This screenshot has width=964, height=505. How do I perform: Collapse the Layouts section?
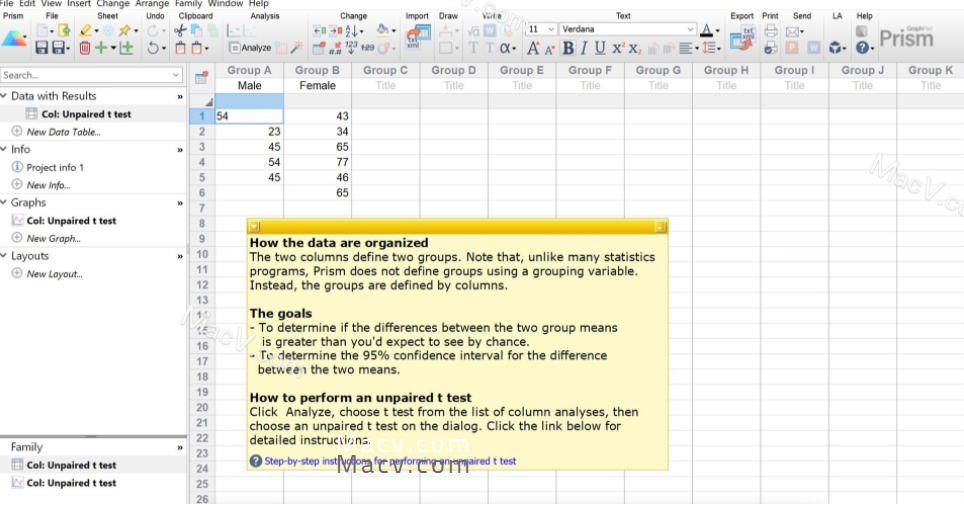pos(4,256)
